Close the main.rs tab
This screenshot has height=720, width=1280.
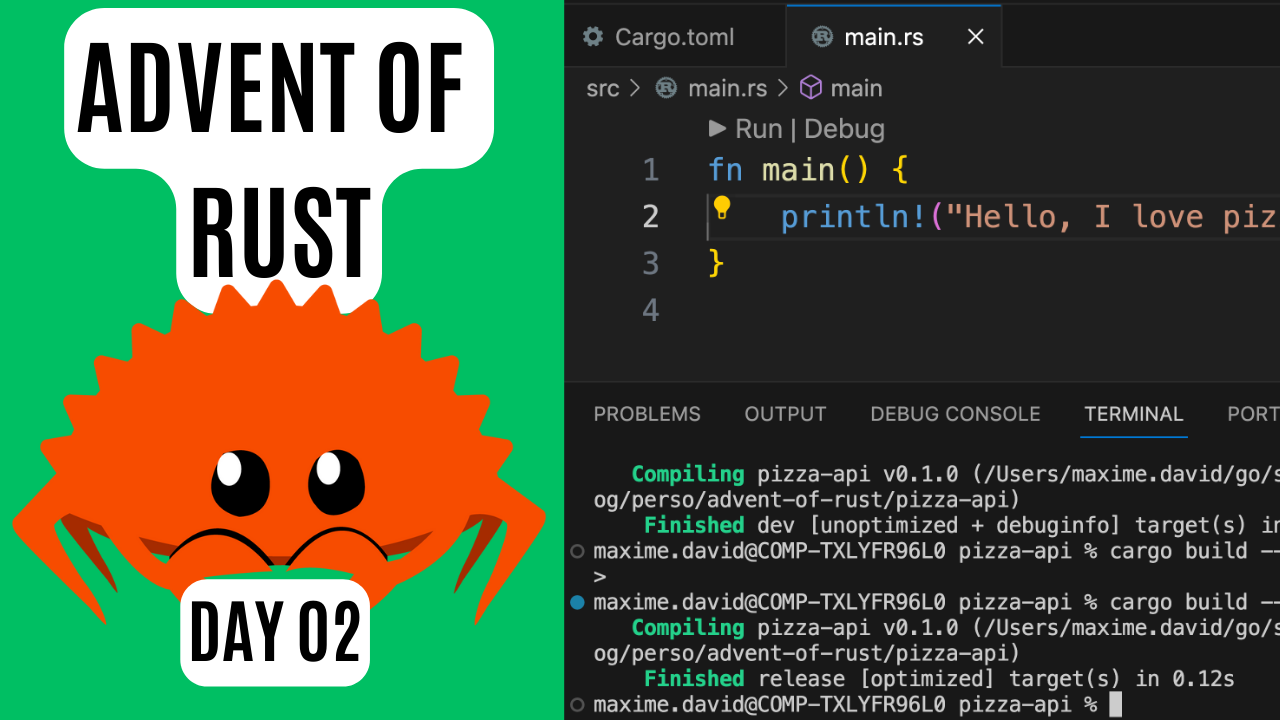[976, 37]
